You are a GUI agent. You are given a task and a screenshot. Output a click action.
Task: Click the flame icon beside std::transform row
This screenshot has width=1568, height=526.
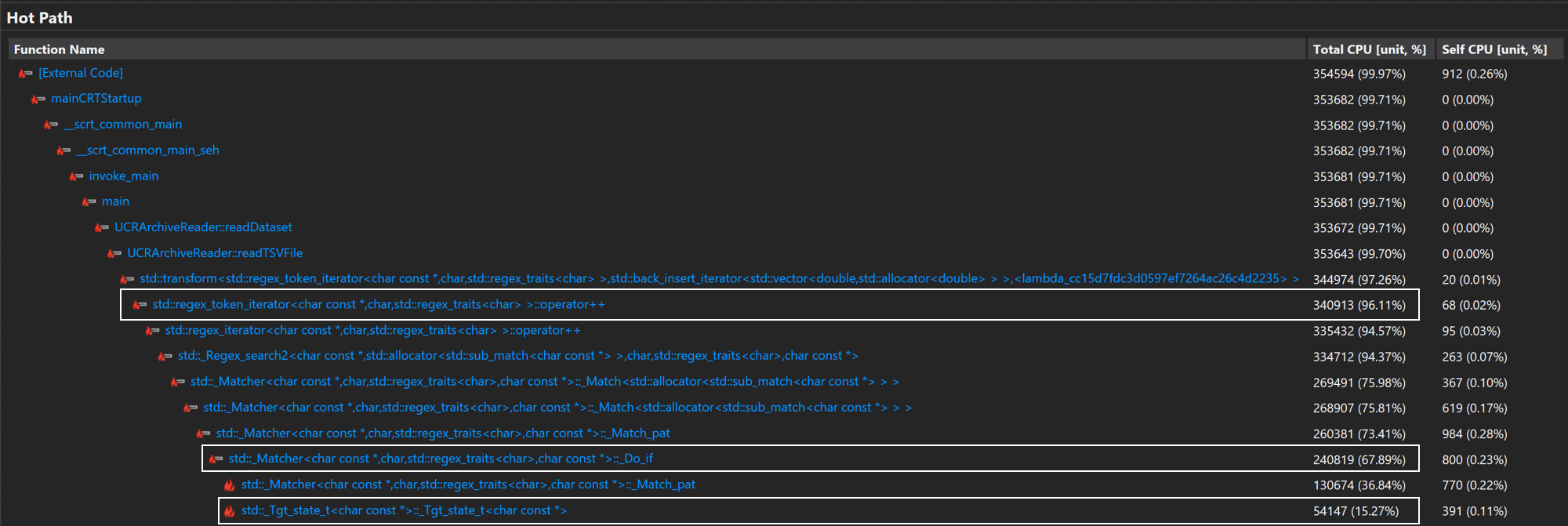[126, 279]
